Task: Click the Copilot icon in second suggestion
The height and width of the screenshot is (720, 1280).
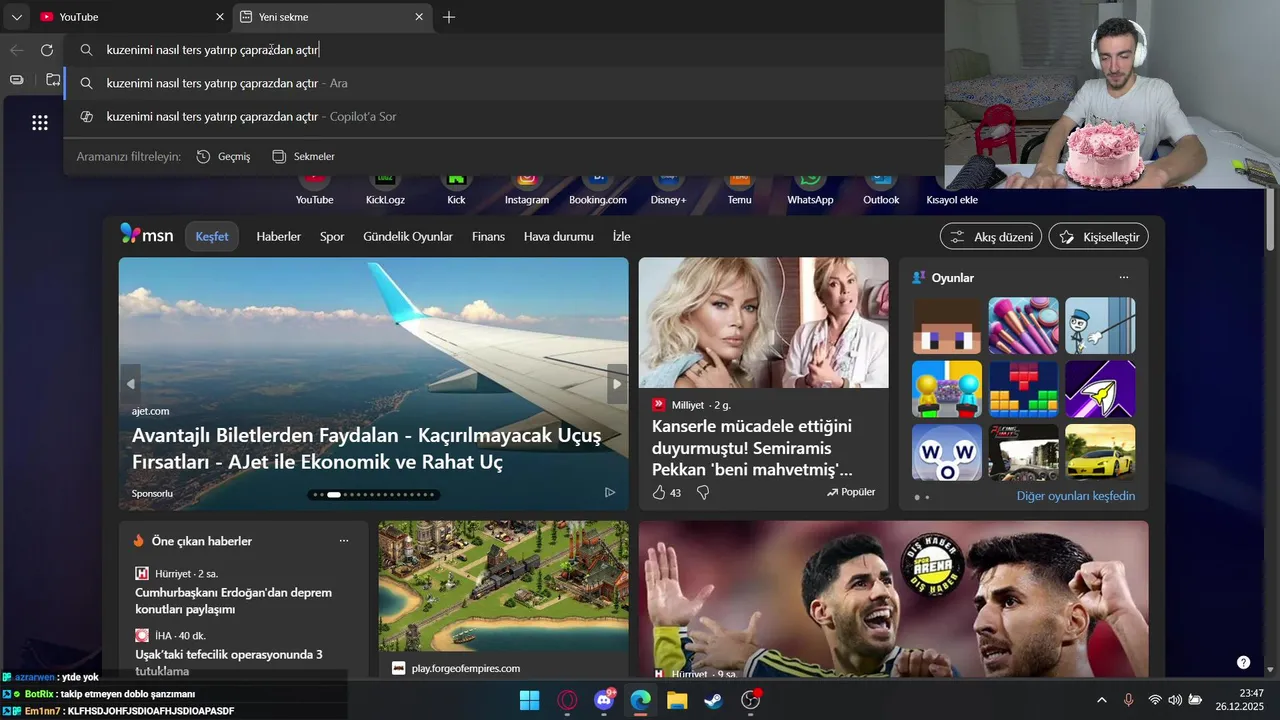Action: click(x=87, y=117)
